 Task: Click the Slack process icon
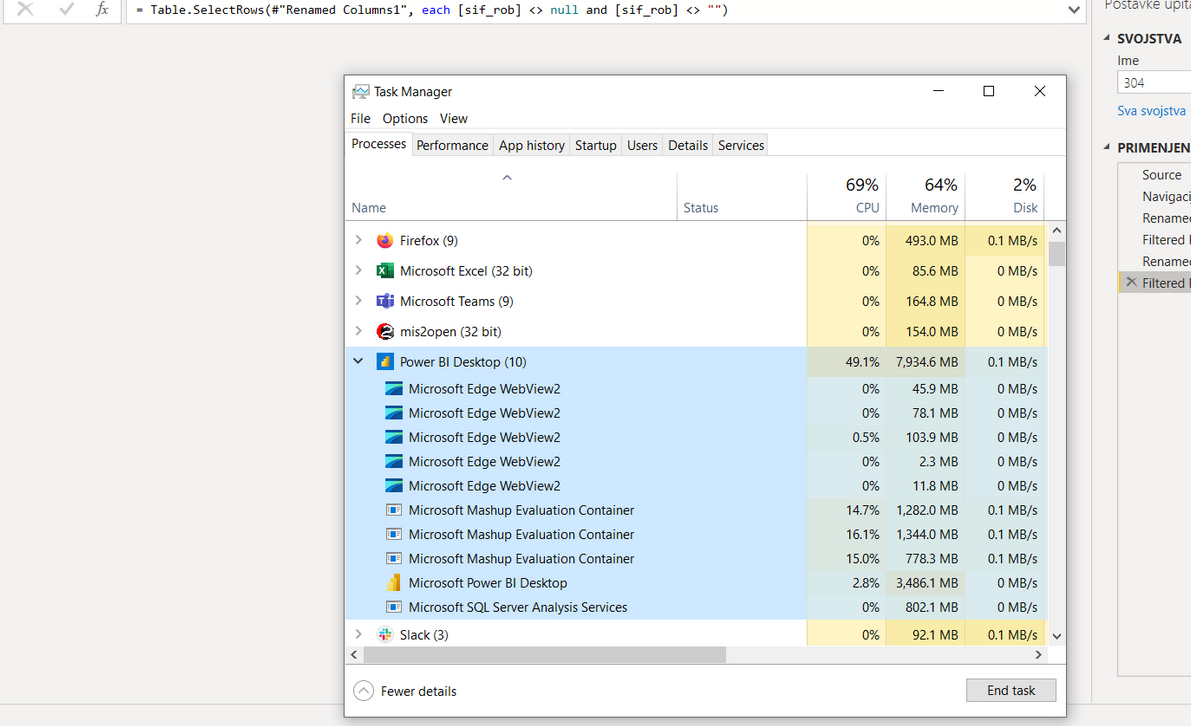(385, 635)
